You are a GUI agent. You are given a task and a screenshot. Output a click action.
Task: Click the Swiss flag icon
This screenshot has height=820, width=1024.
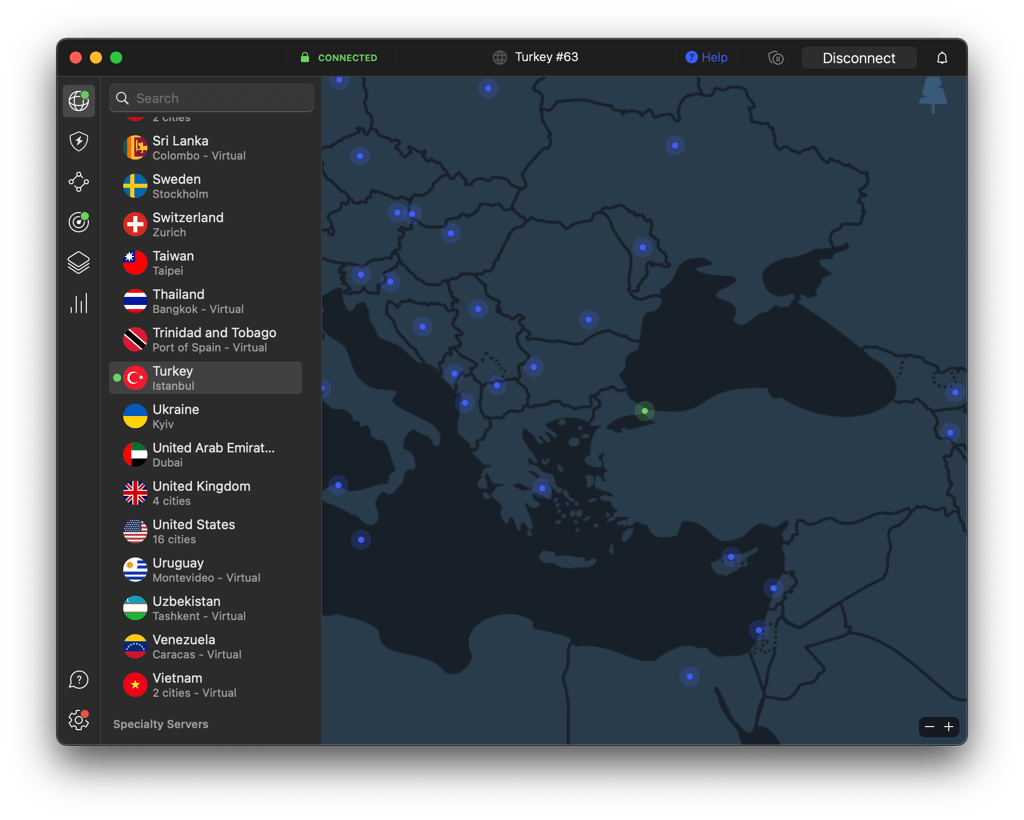click(135, 224)
